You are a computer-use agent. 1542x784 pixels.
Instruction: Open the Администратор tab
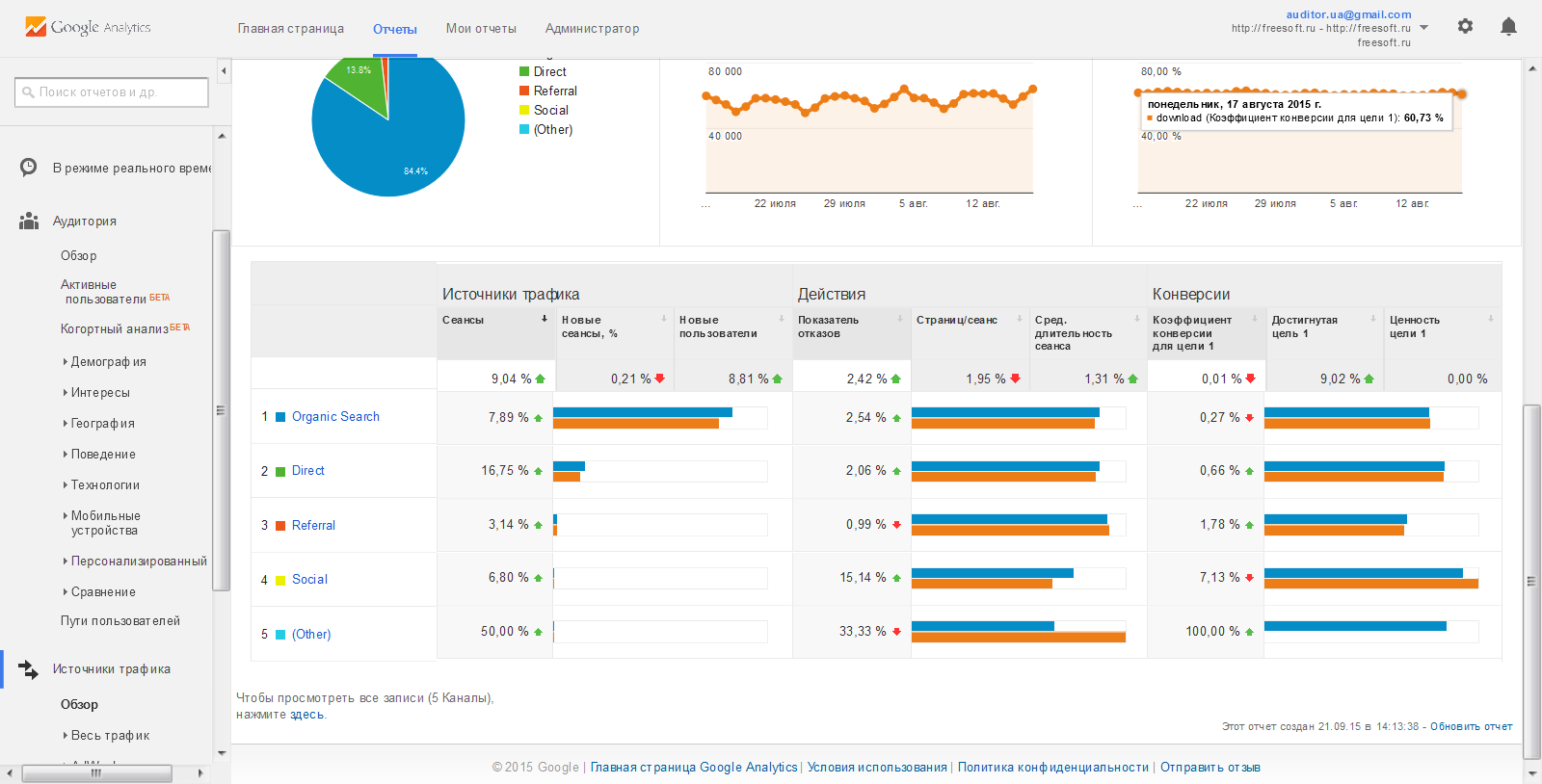coord(592,29)
